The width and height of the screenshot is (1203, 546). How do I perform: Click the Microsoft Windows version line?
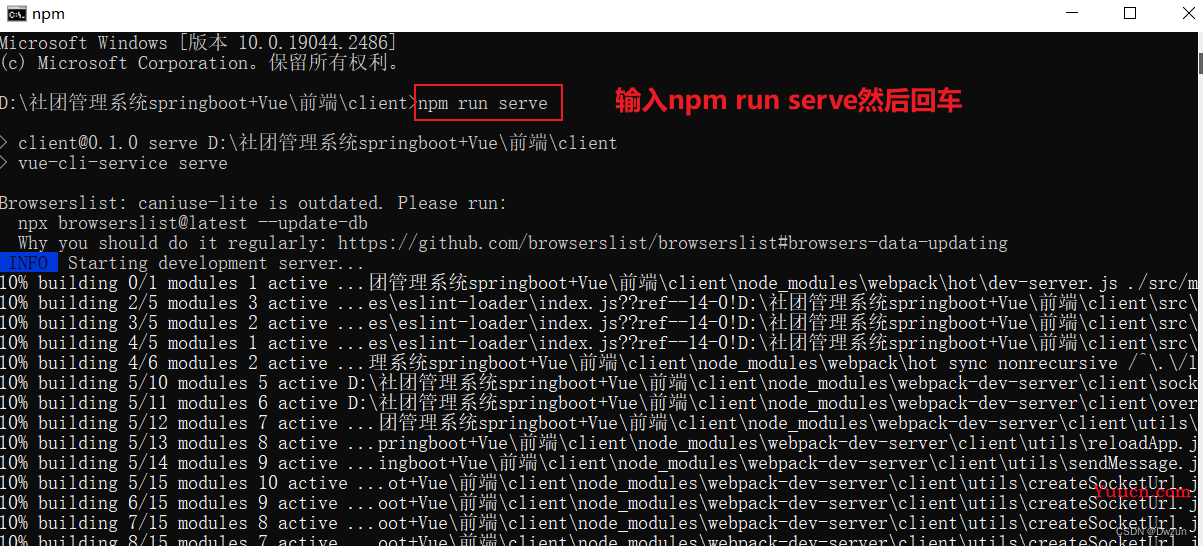pyautogui.click(x=198, y=43)
